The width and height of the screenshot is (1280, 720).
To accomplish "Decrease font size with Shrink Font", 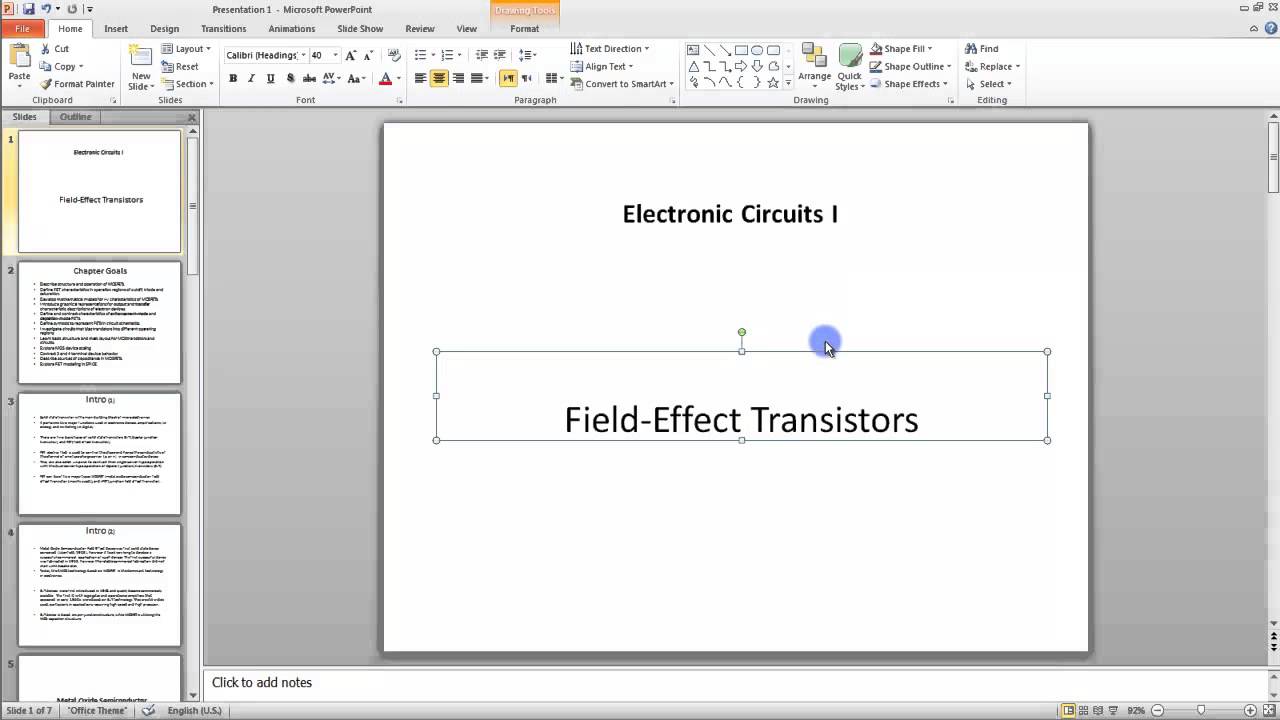I will [369, 55].
